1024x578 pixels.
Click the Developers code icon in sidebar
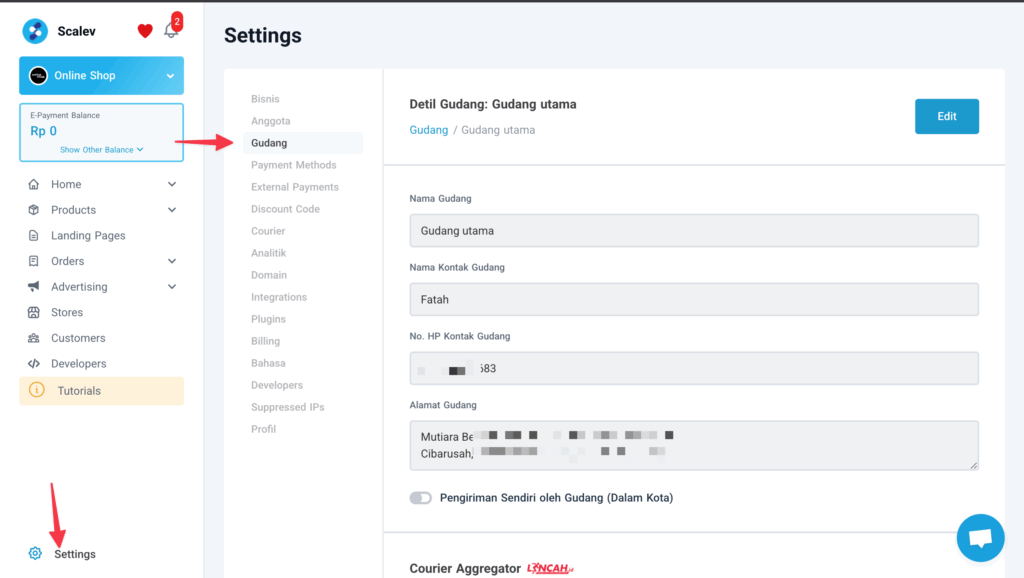pos(34,364)
